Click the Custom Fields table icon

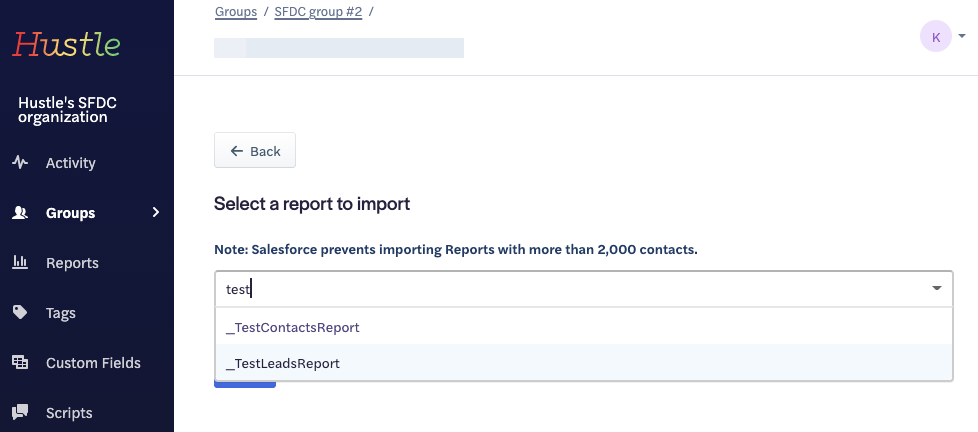pyautogui.click(x=20, y=362)
